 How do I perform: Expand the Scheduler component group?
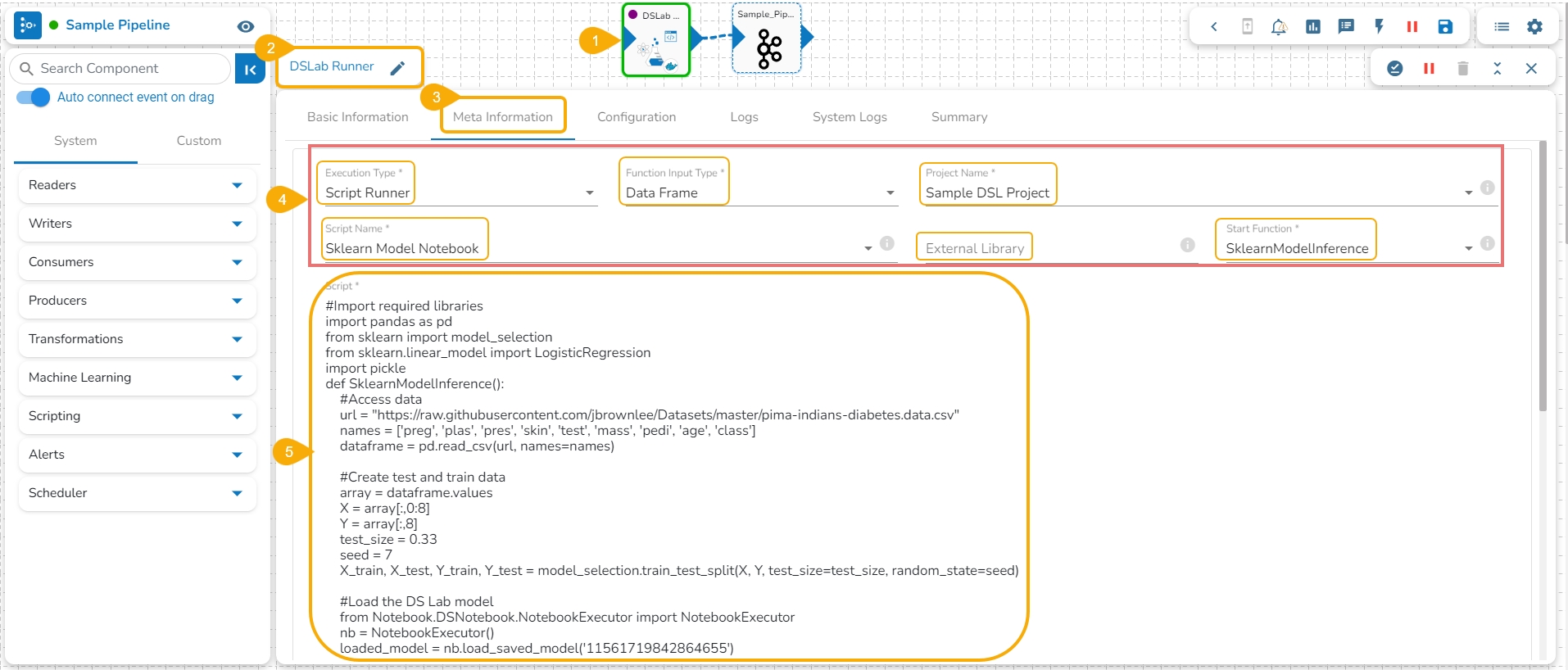pyautogui.click(x=137, y=493)
